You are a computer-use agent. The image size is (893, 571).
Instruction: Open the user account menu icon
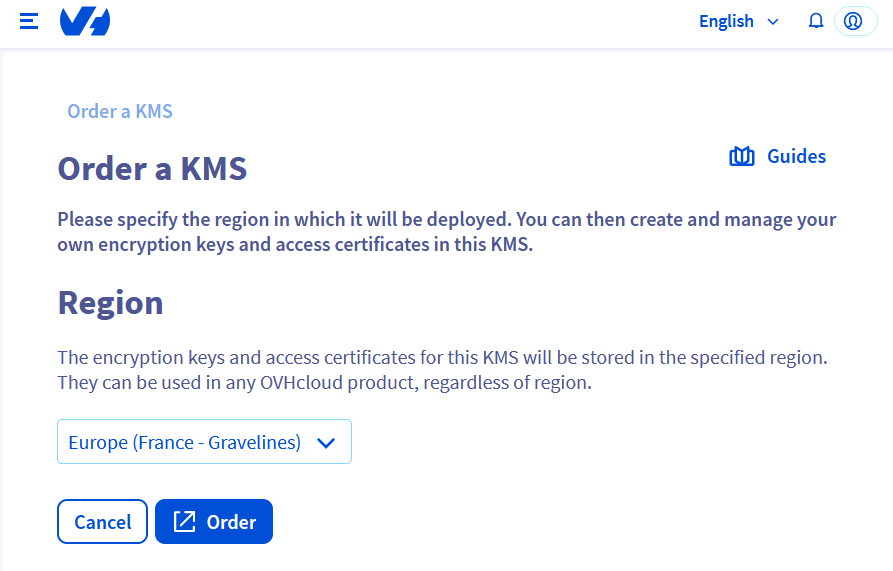tap(853, 21)
